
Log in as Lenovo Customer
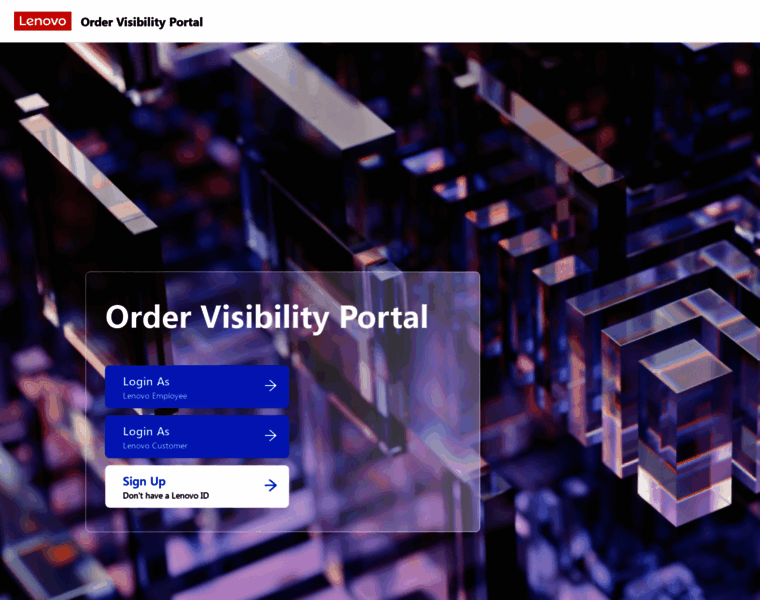tap(197, 437)
